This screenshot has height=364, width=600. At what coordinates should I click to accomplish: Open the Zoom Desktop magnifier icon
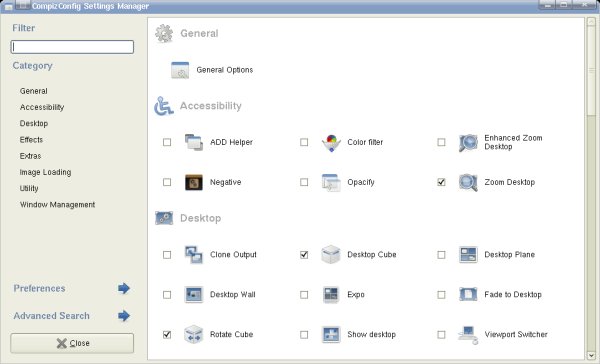[468, 182]
